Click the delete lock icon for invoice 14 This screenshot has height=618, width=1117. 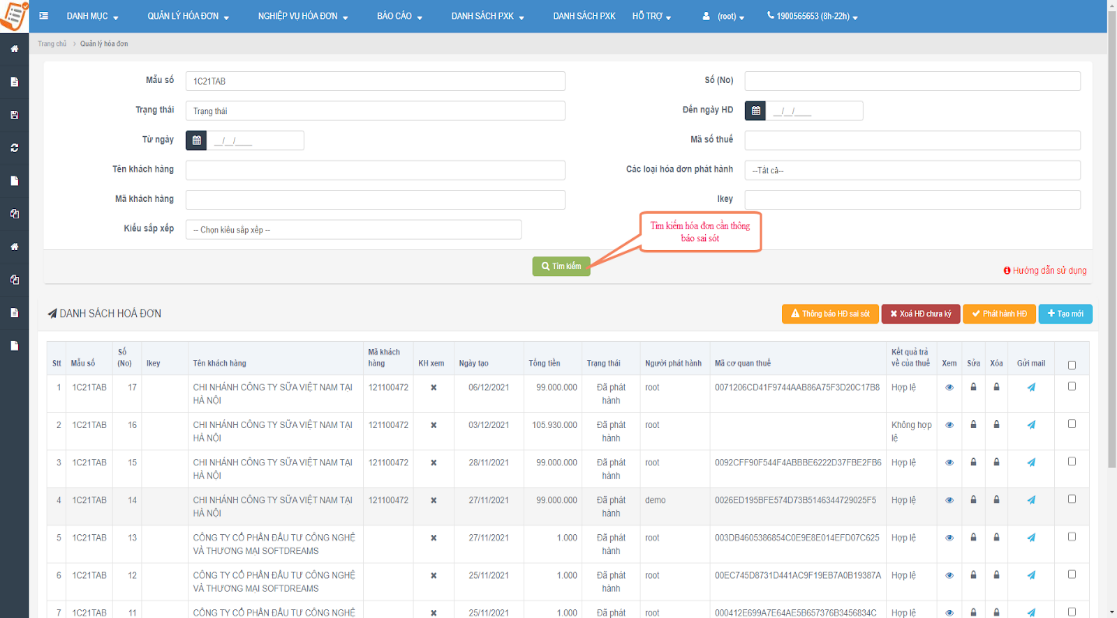click(x=996, y=500)
